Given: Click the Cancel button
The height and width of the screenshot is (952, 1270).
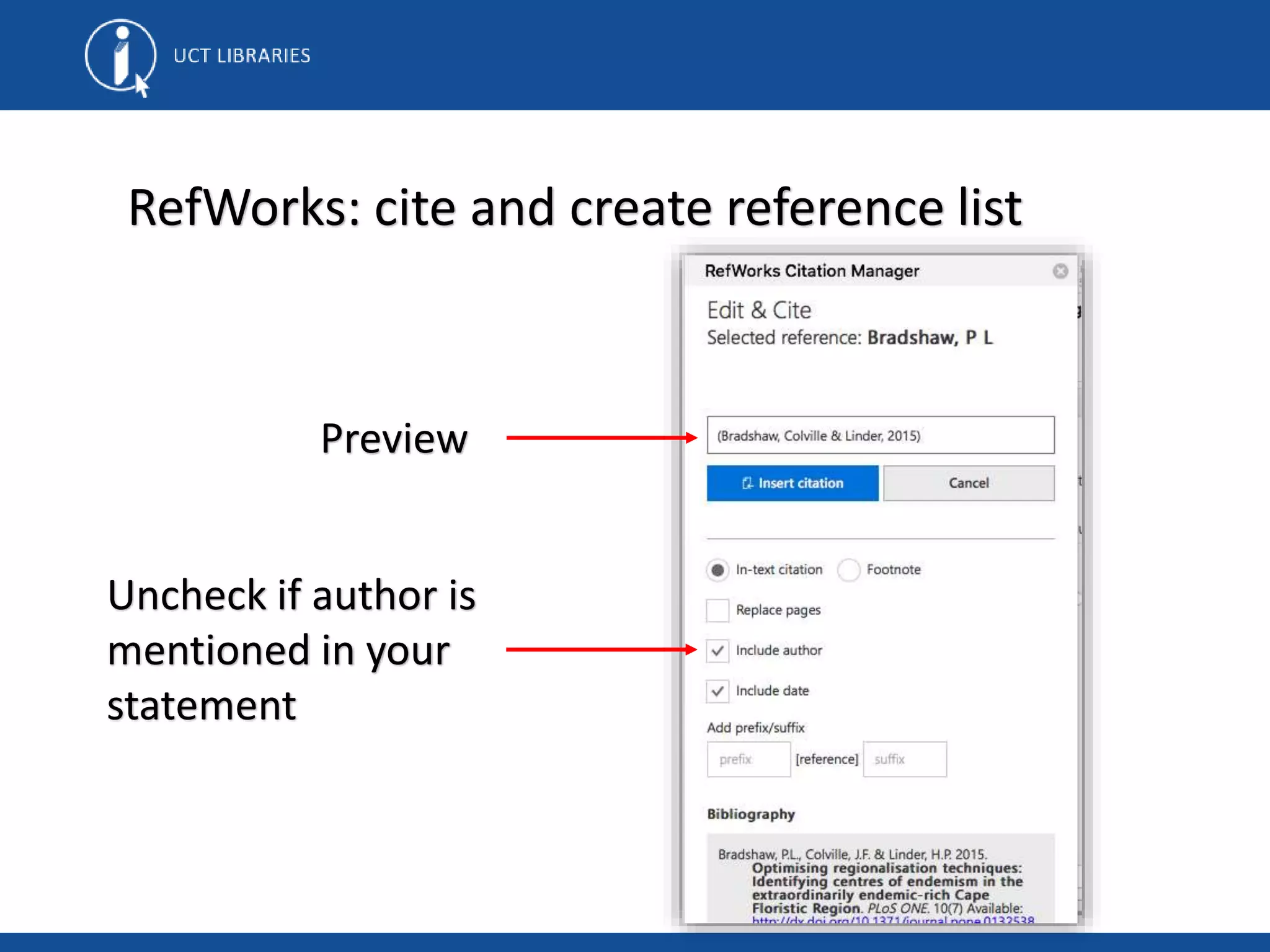Looking at the screenshot, I should 969,483.
